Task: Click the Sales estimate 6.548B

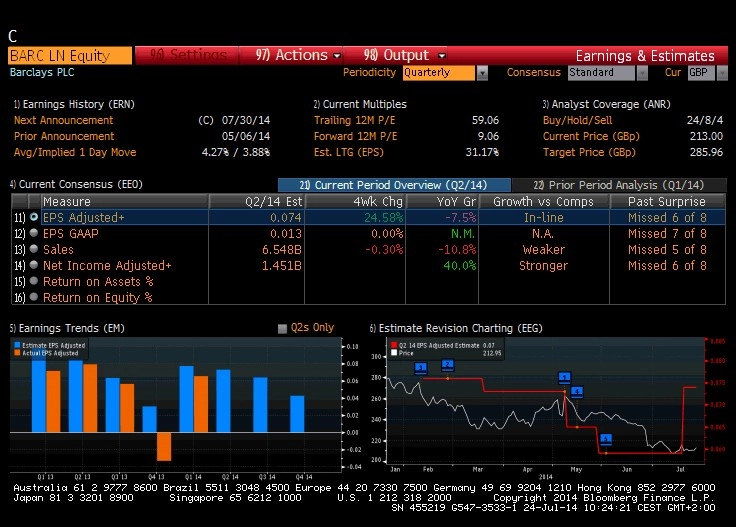Action: click(282, 249)
